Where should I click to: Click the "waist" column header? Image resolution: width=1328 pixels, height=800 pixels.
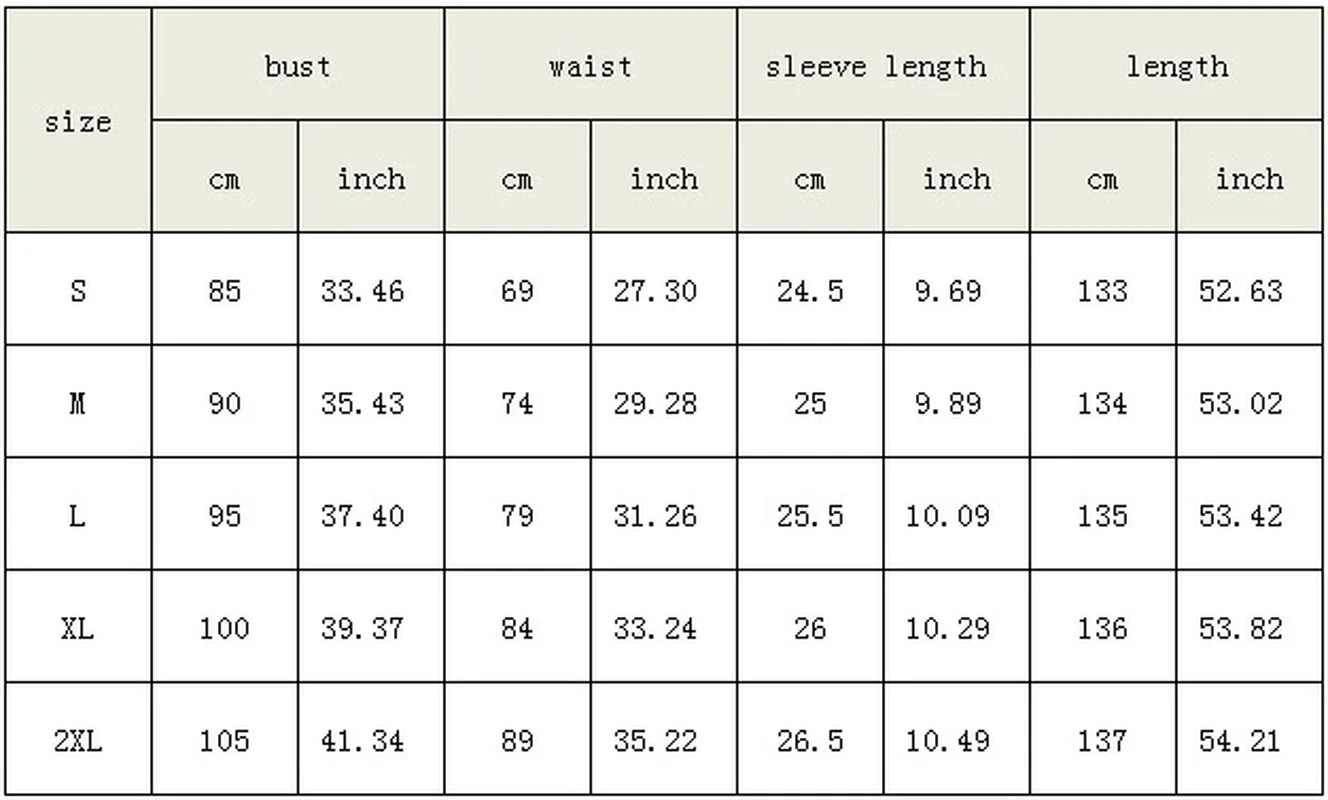click(x=590, y=66)
